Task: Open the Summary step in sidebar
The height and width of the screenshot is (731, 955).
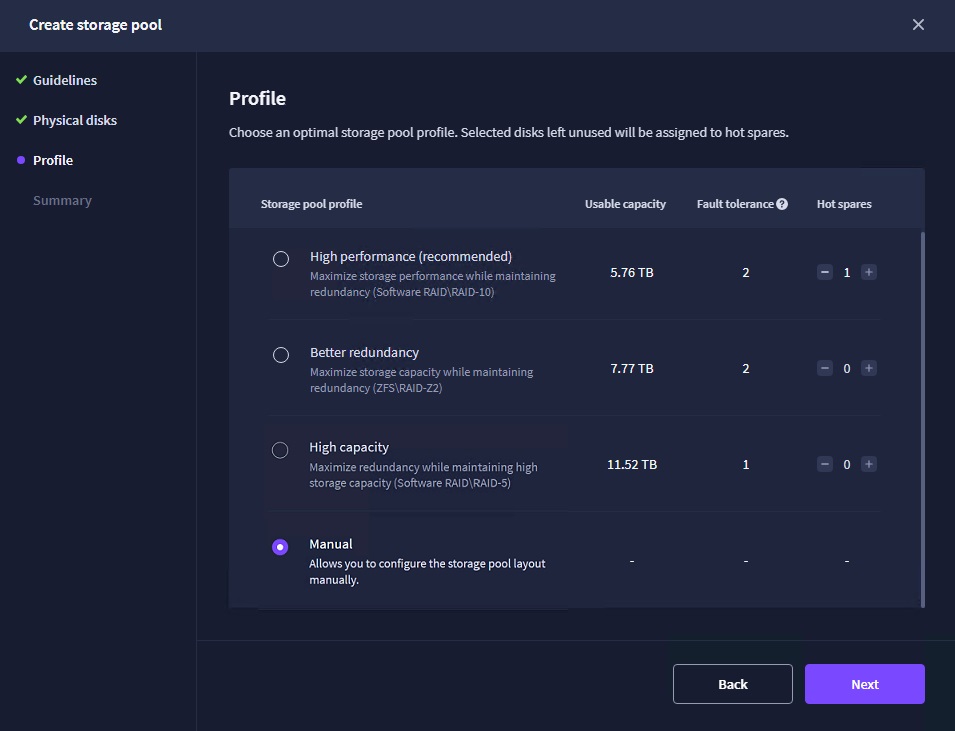Action: 62,200
